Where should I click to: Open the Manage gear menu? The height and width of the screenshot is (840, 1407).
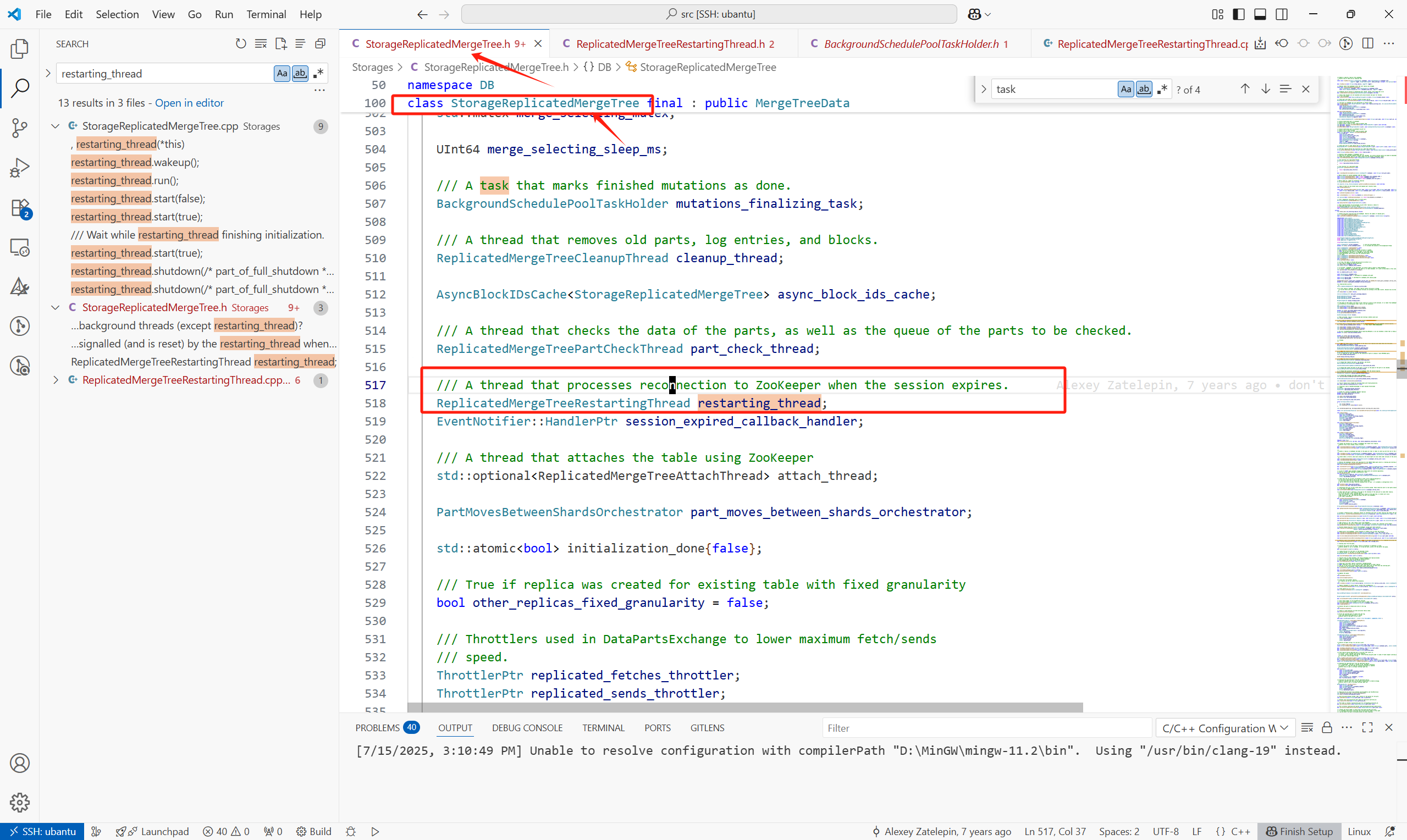(19, 802)
